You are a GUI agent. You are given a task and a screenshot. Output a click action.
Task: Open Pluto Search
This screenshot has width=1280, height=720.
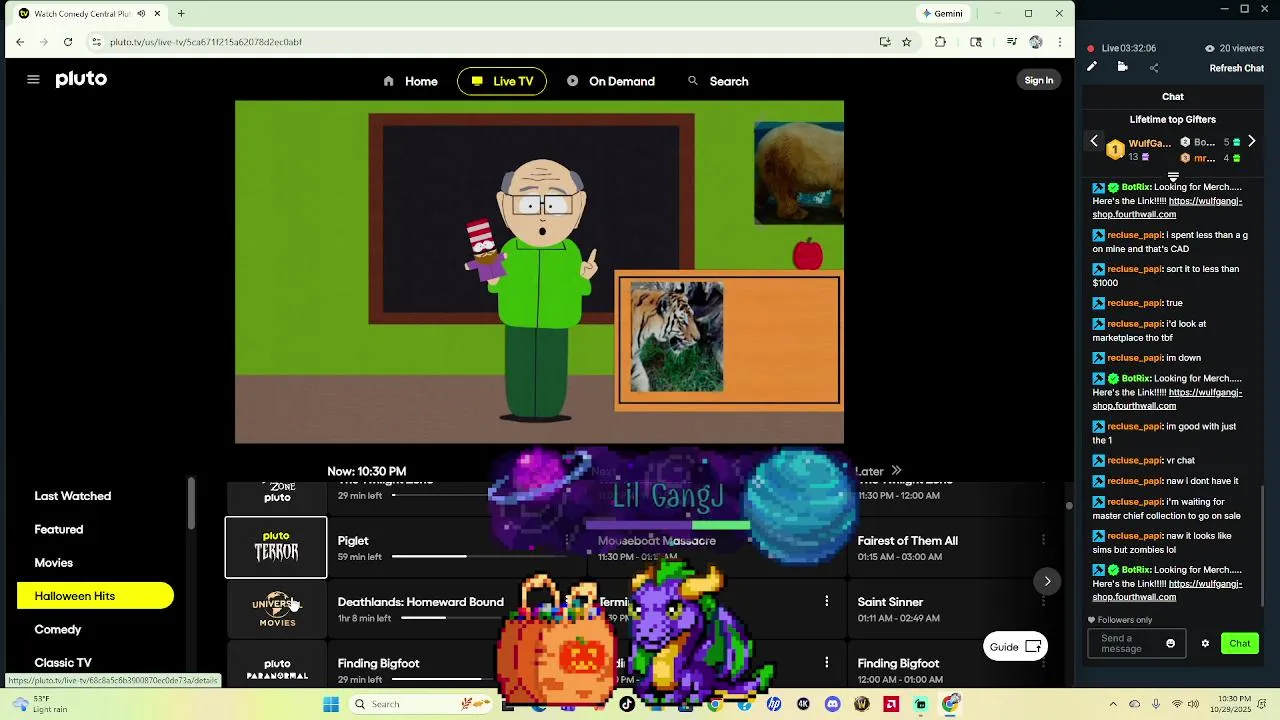click(x=717, y=81)
